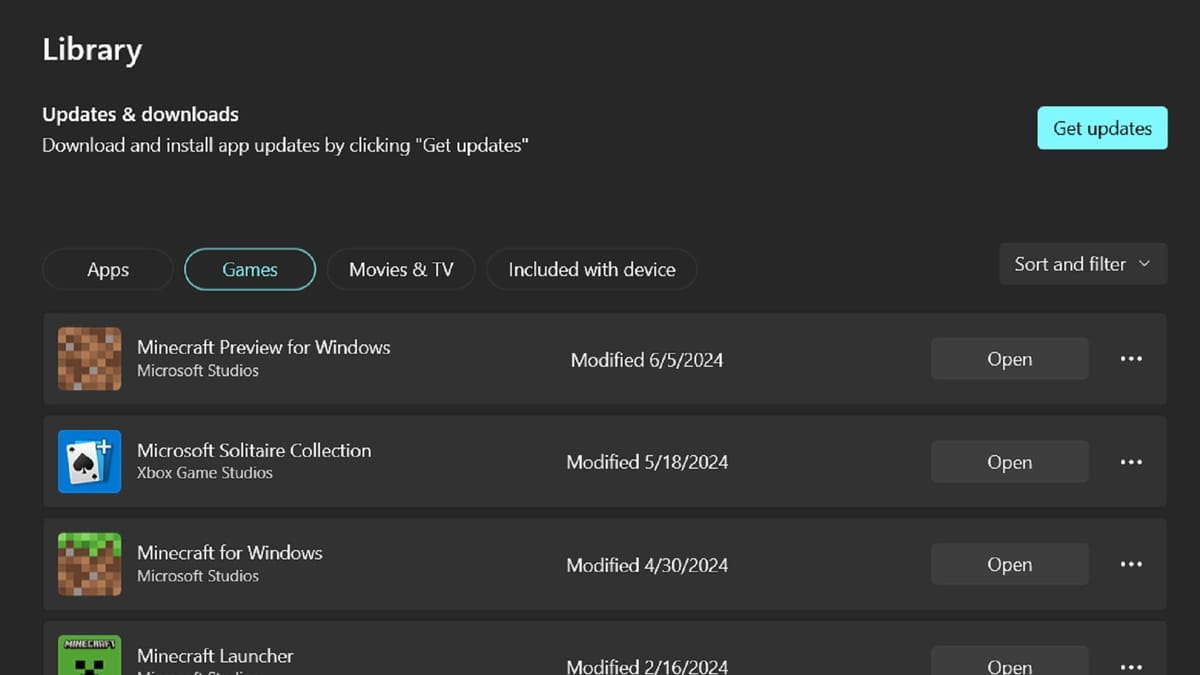This screenshot has width=1200, height=675.
Task: Open more options for Minecraft Preview
Action: coord(1131,358)
